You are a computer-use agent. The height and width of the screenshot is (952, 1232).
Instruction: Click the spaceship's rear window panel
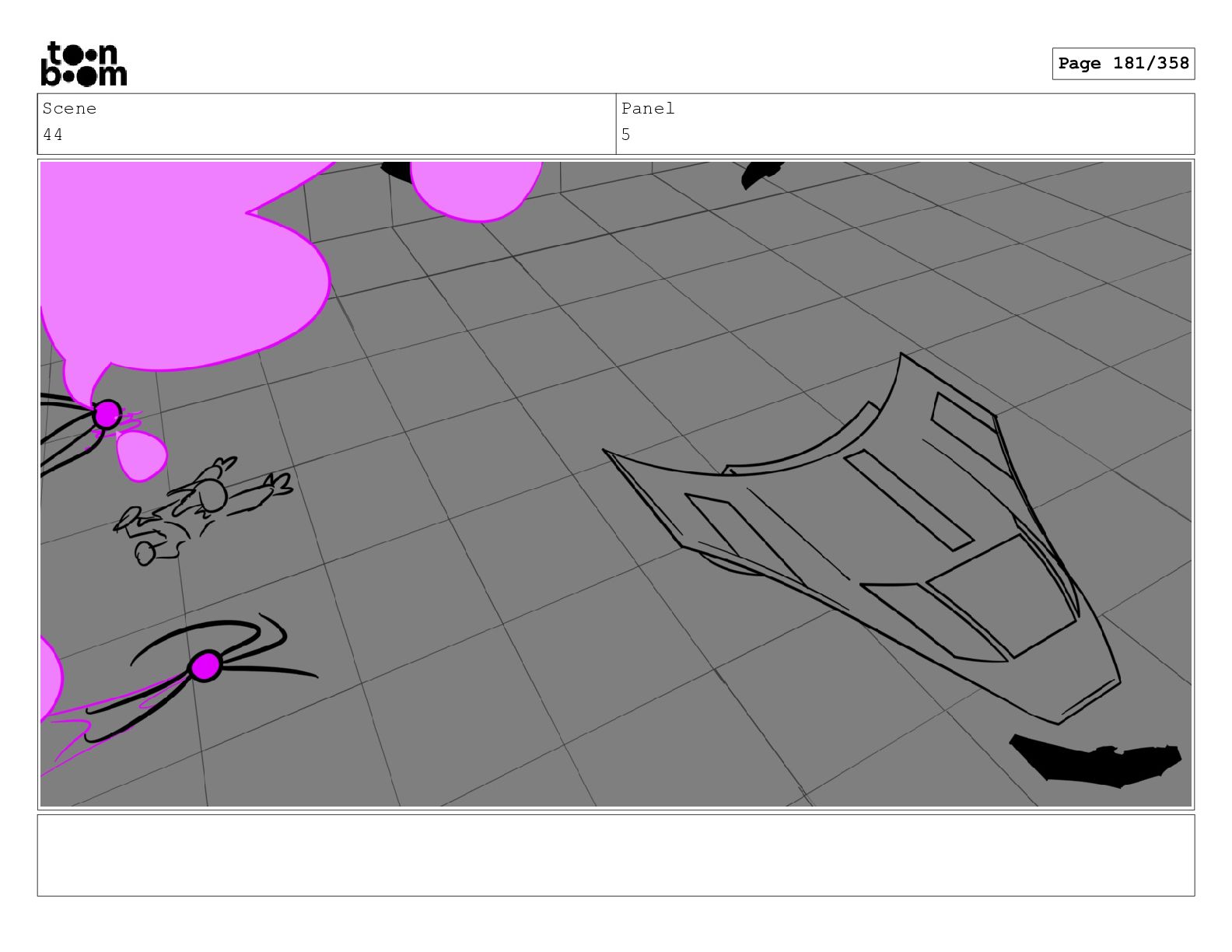point(1002,595)
